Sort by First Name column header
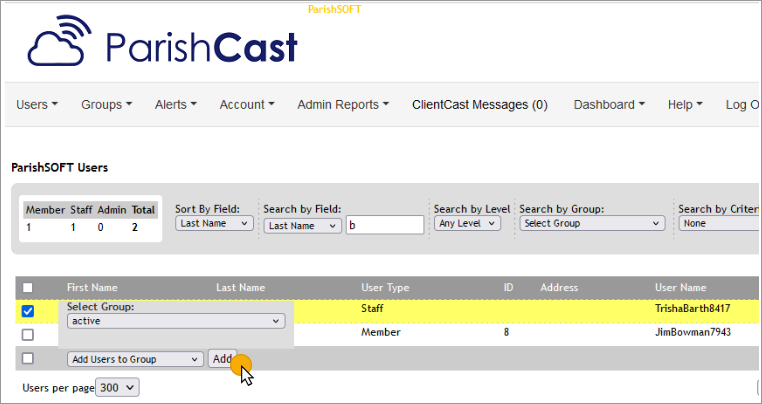Viewport: 762px width, 404px height. pyautogui.click(x=92, y=287)
